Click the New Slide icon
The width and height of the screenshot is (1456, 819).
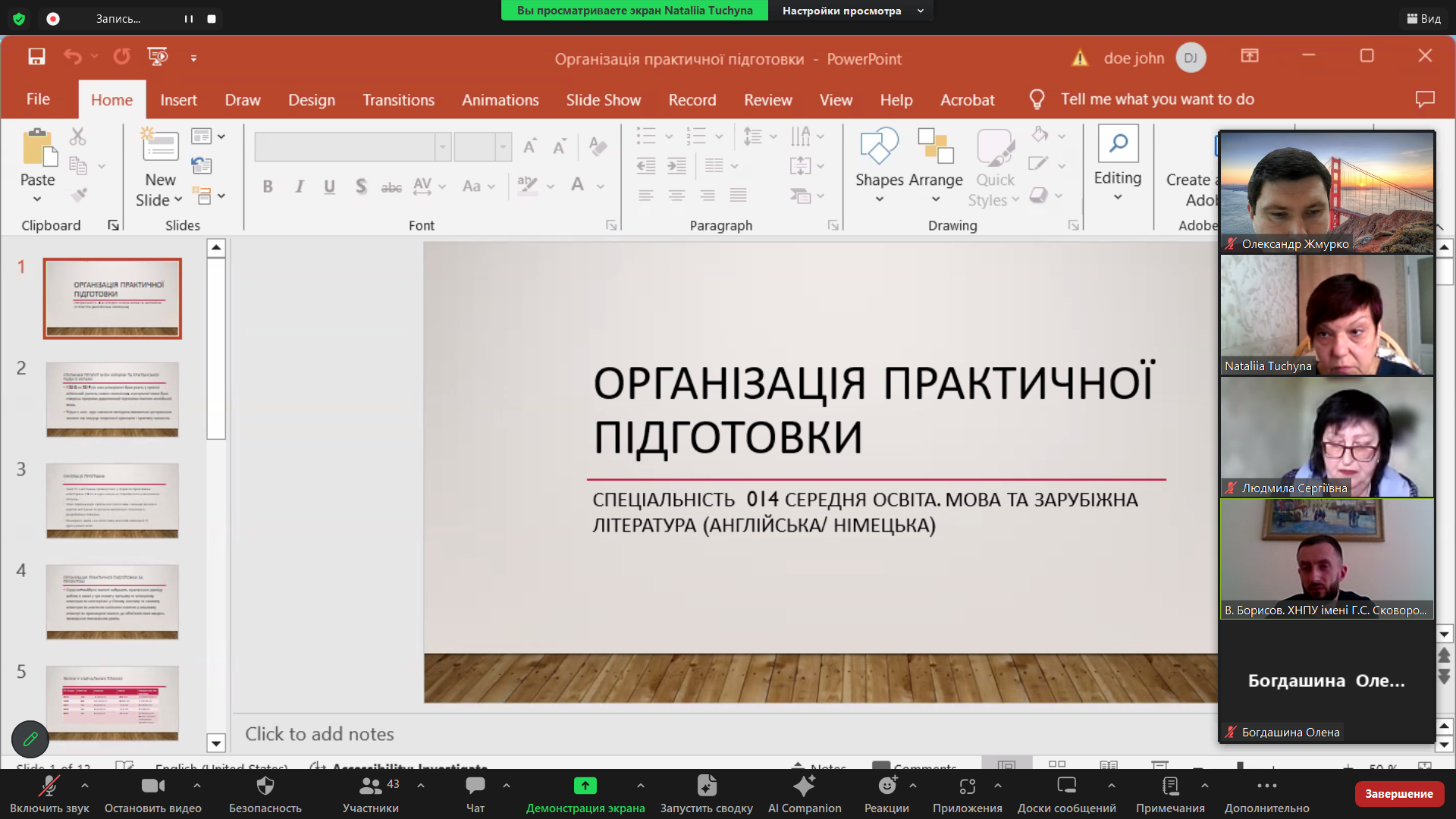click(x=160, y=145)
